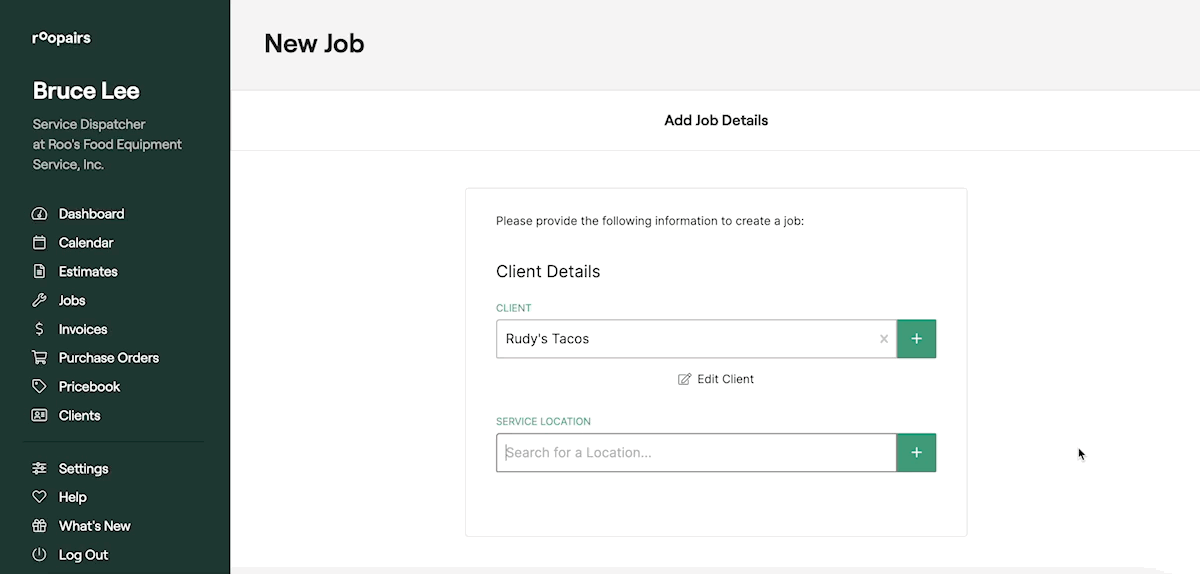Image resolution: width=1200 pixels, height=574 pixels.
Task: Click the Purchase Orders cart icon
Action: point(40,358)
